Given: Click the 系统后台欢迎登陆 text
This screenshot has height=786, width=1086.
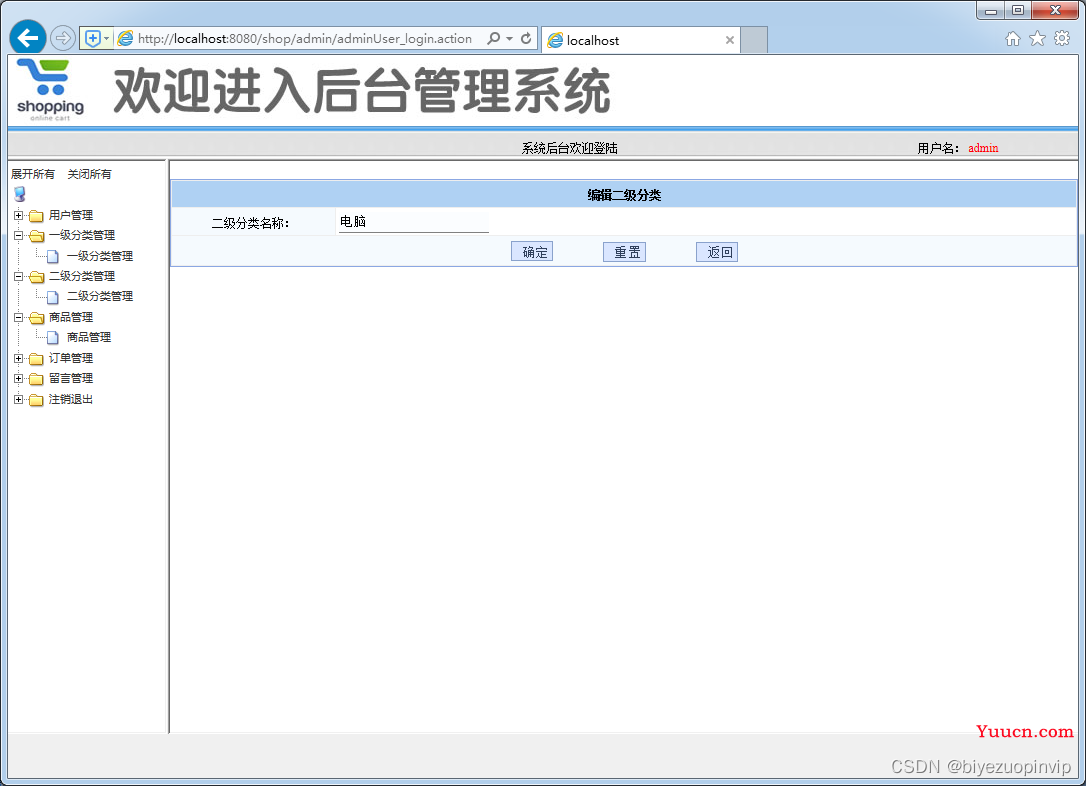Looking at the screenshot, I should [x=569, y=148].
